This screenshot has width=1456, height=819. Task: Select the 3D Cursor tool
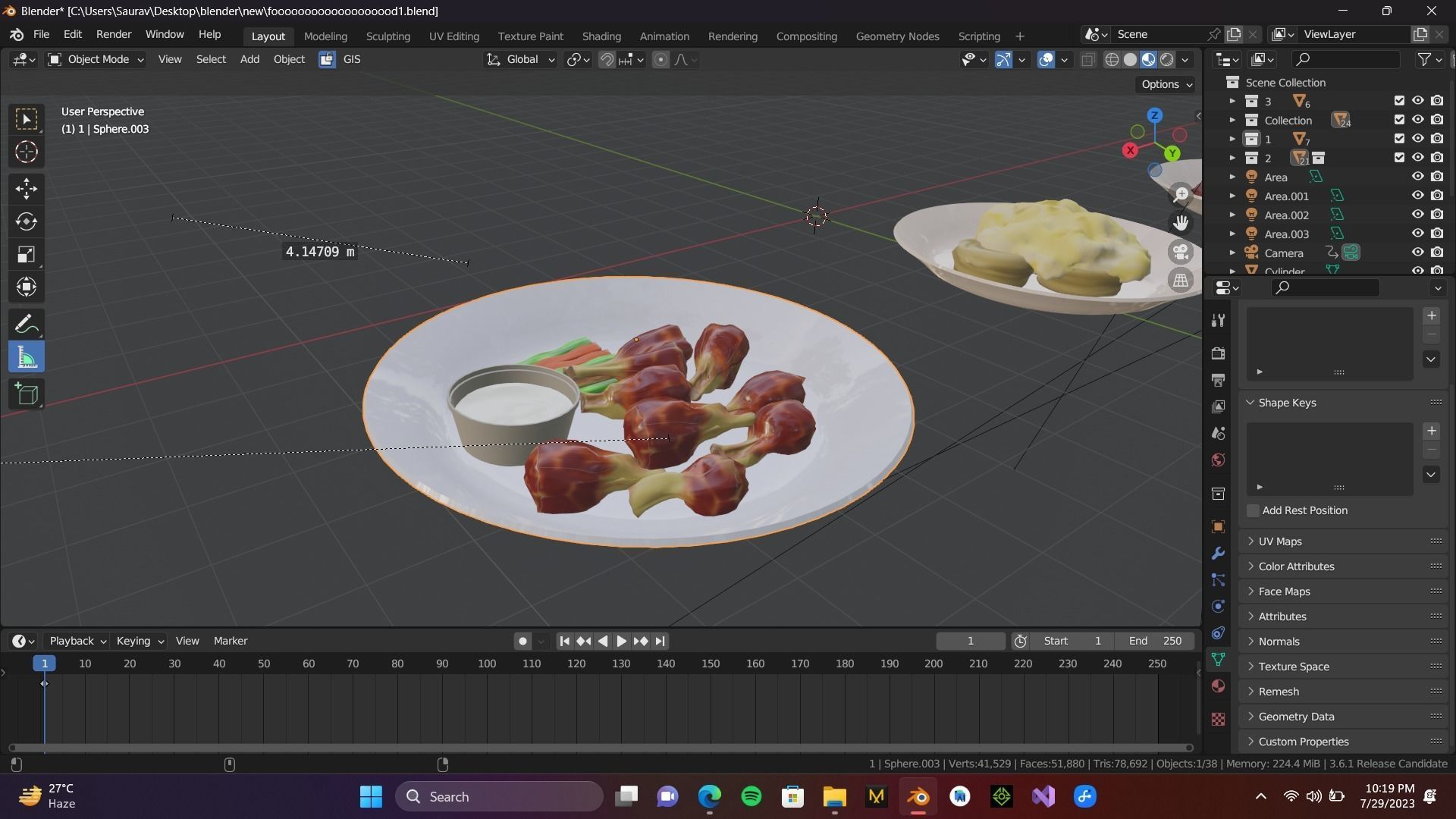tap(27, 152)
